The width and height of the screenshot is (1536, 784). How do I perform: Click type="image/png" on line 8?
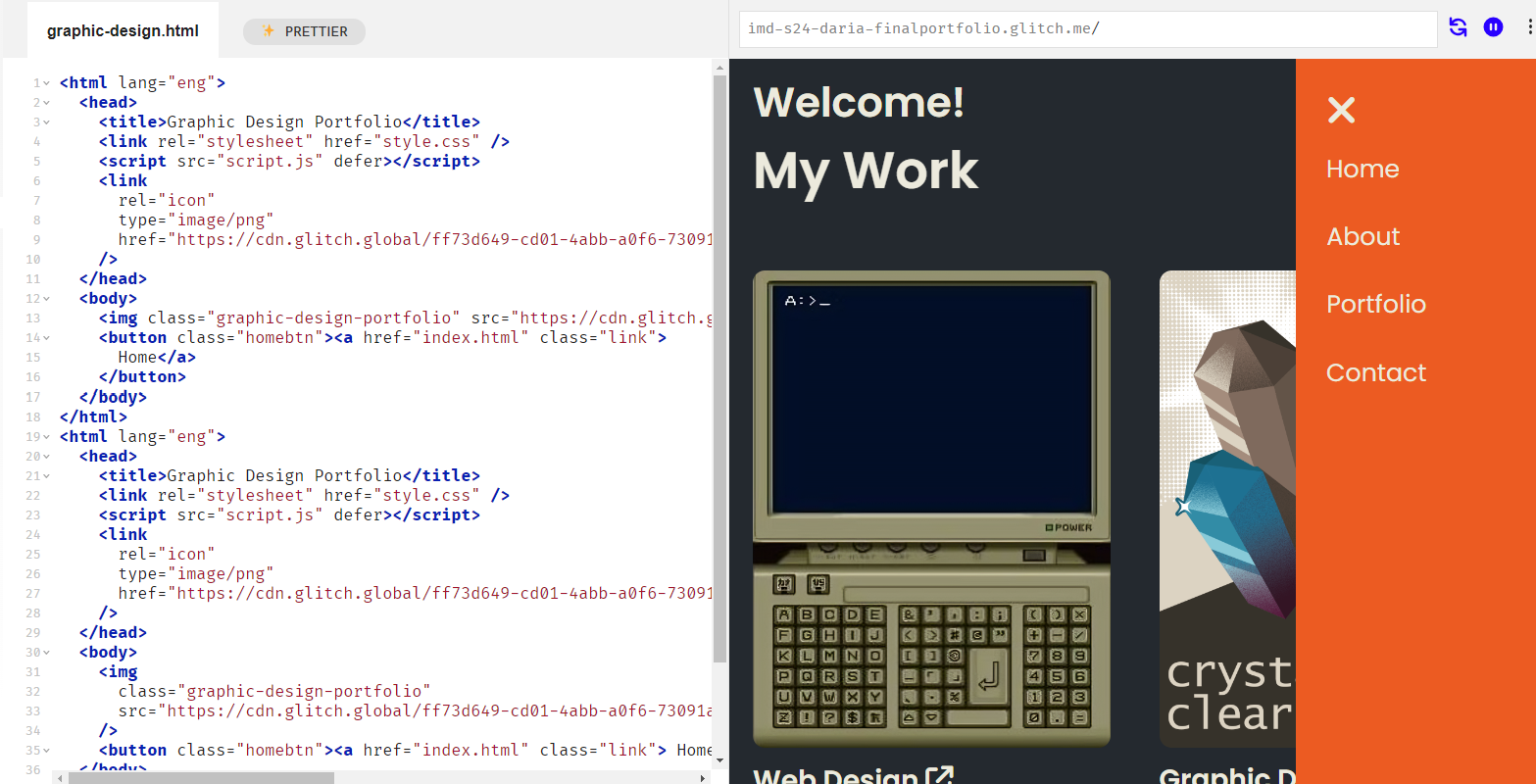(x=196, y=220)
